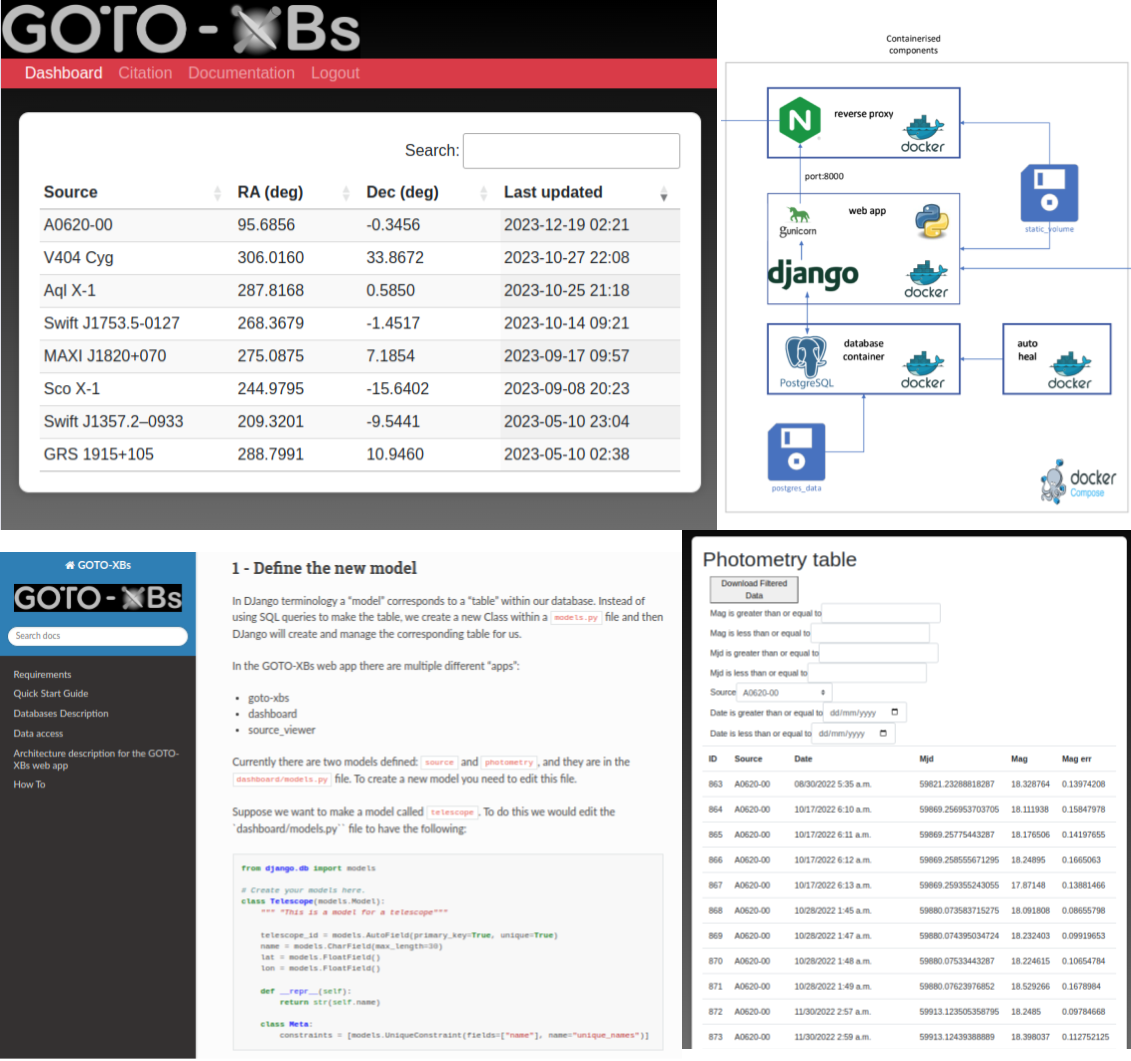Open Documentation from the red navbar
The width and height of the screenshot is (1131, 1061).
242,73
